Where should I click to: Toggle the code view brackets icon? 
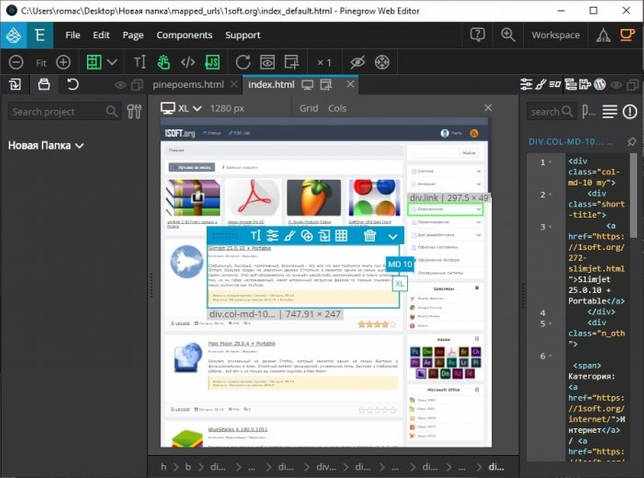[x=188, y=62]
